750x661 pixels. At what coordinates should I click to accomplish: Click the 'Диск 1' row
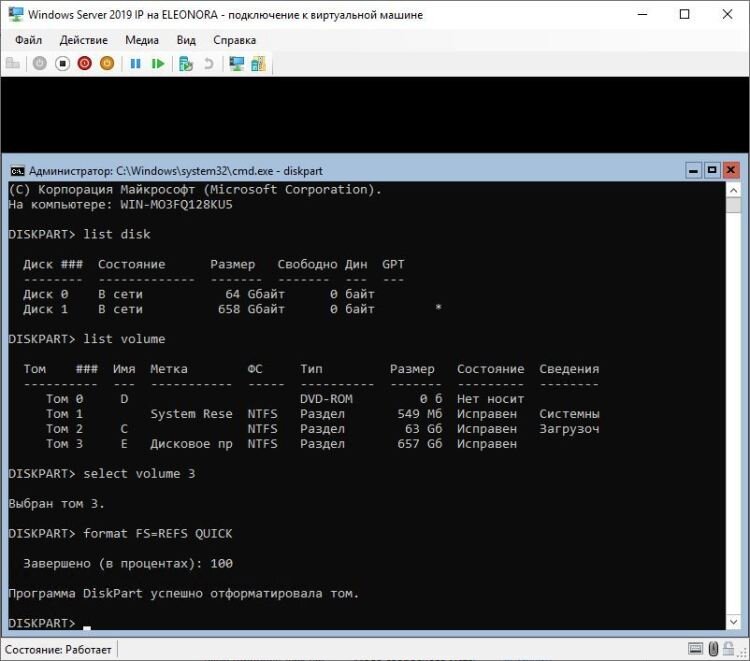point(232,309)
